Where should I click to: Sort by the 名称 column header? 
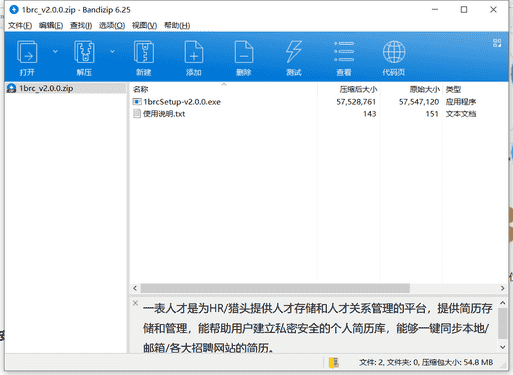pyautogui.click(x=140, y=89)
